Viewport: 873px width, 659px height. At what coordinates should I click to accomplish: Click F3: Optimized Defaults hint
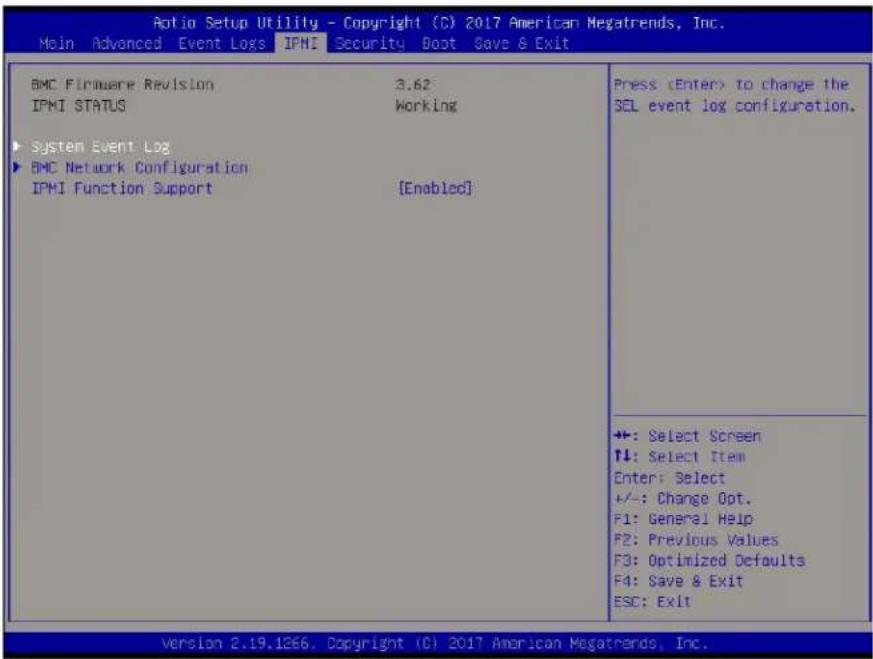click(709, 560)
